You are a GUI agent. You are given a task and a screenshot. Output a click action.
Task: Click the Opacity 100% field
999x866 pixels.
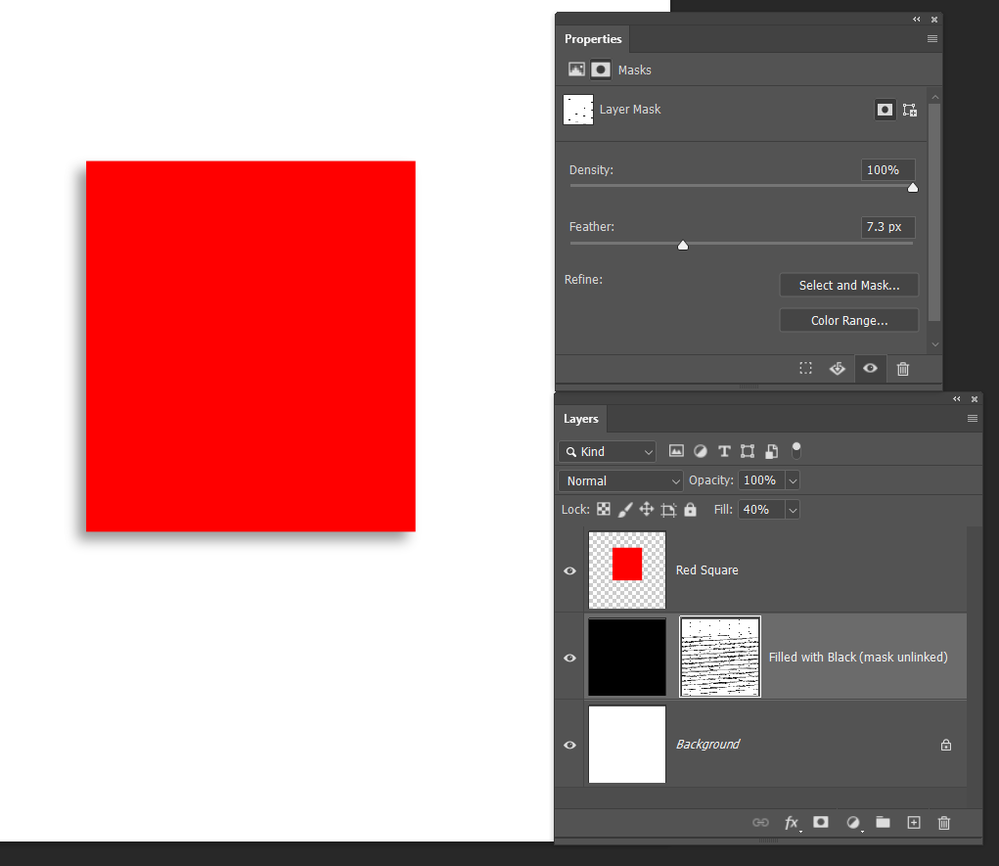point(762,480)
